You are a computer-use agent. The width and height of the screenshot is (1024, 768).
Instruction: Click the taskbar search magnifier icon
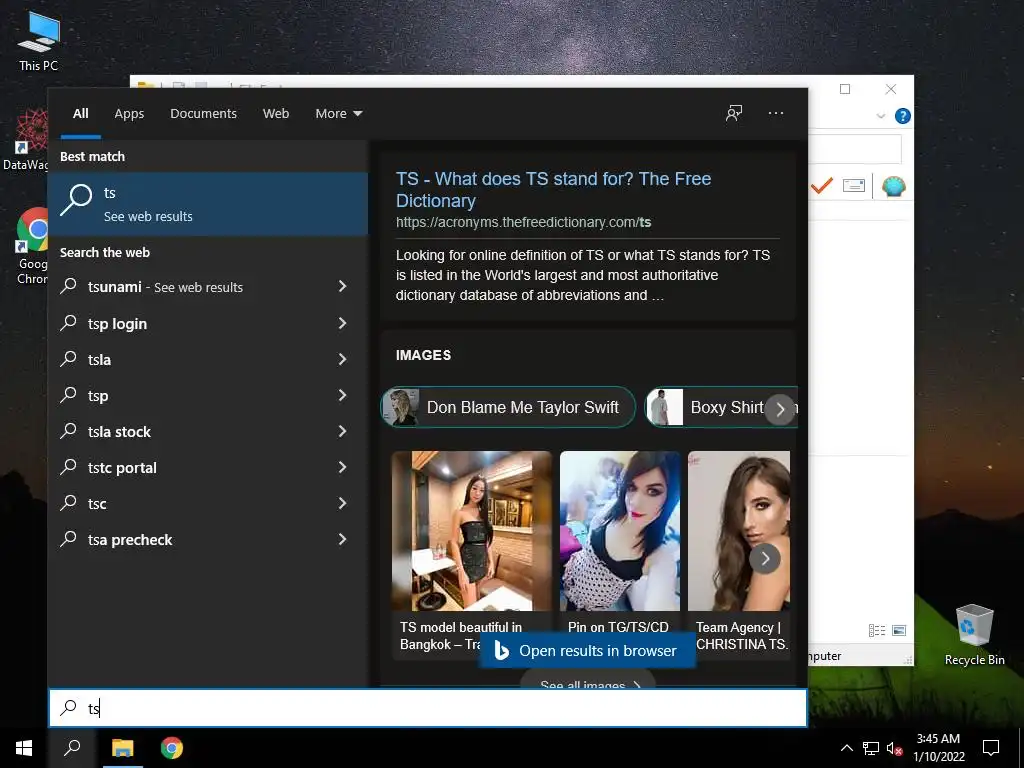(72, 748)
